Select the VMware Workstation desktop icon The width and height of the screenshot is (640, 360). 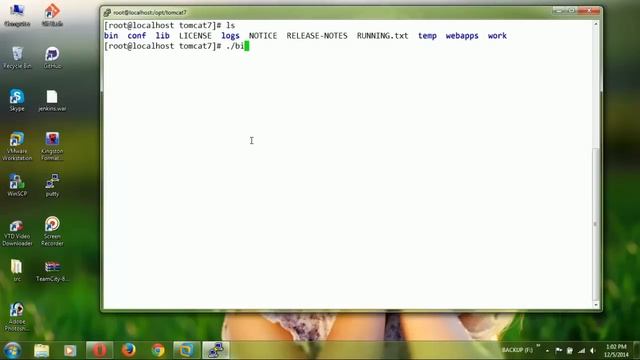point(17,146)
